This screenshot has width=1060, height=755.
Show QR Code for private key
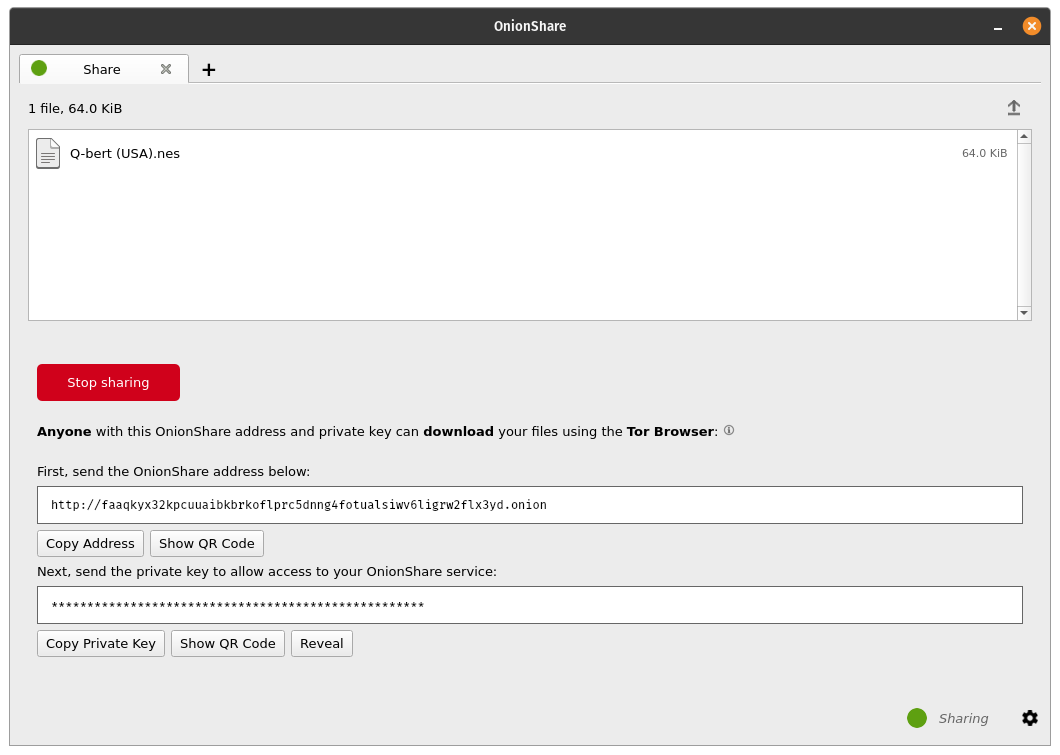click(228, 644)
